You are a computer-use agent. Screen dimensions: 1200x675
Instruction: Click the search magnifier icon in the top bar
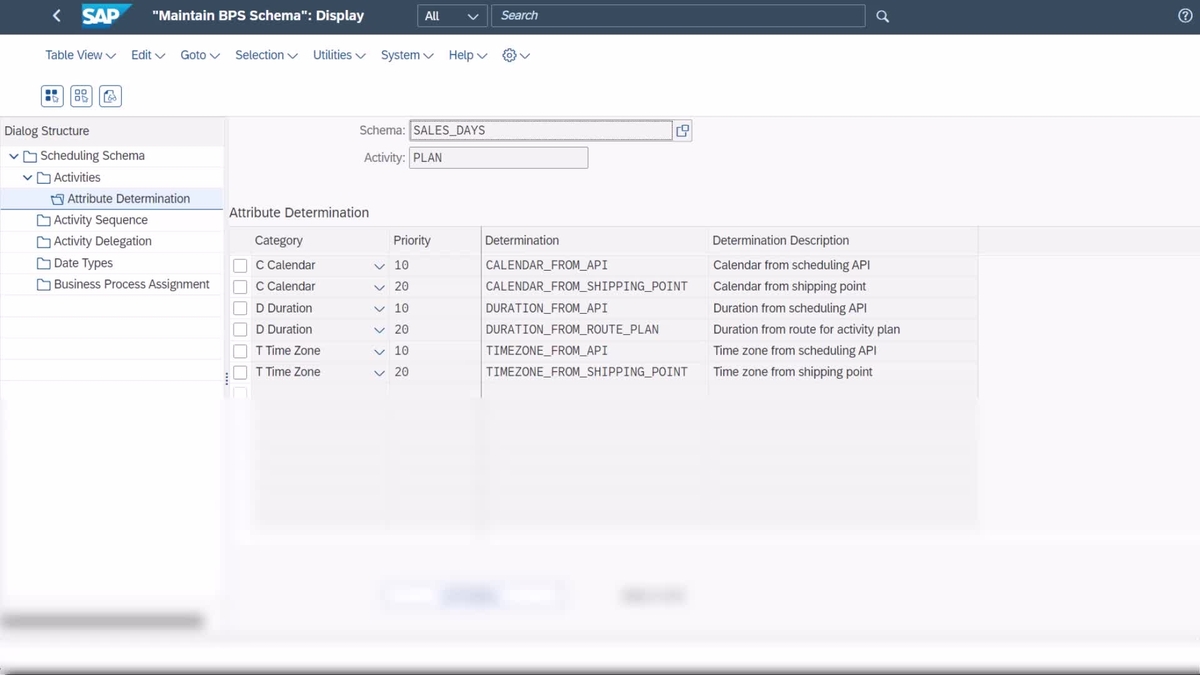pyautogui.click(x=881, y=16)
